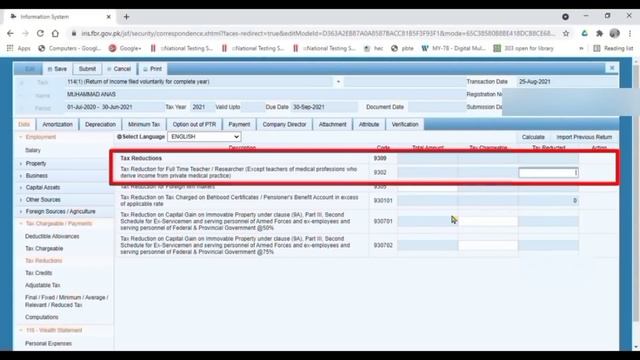Image resolution: width=640 pixels, height=360 pixels.
Task: Click Tax Chargeable field for code 930701
Action: tap(488, 221)
